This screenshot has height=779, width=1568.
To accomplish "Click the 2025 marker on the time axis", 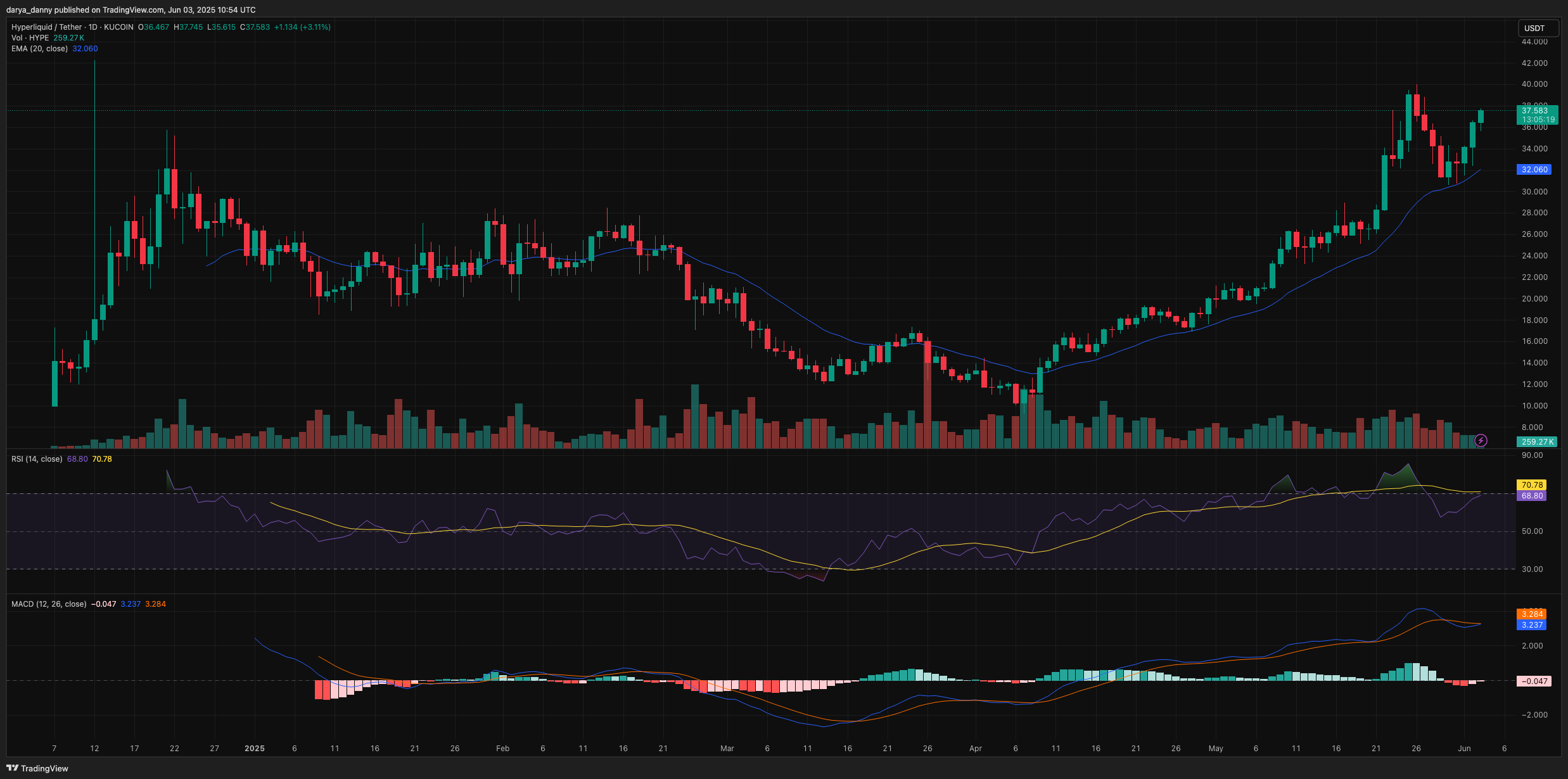I will tap(255, 748).
